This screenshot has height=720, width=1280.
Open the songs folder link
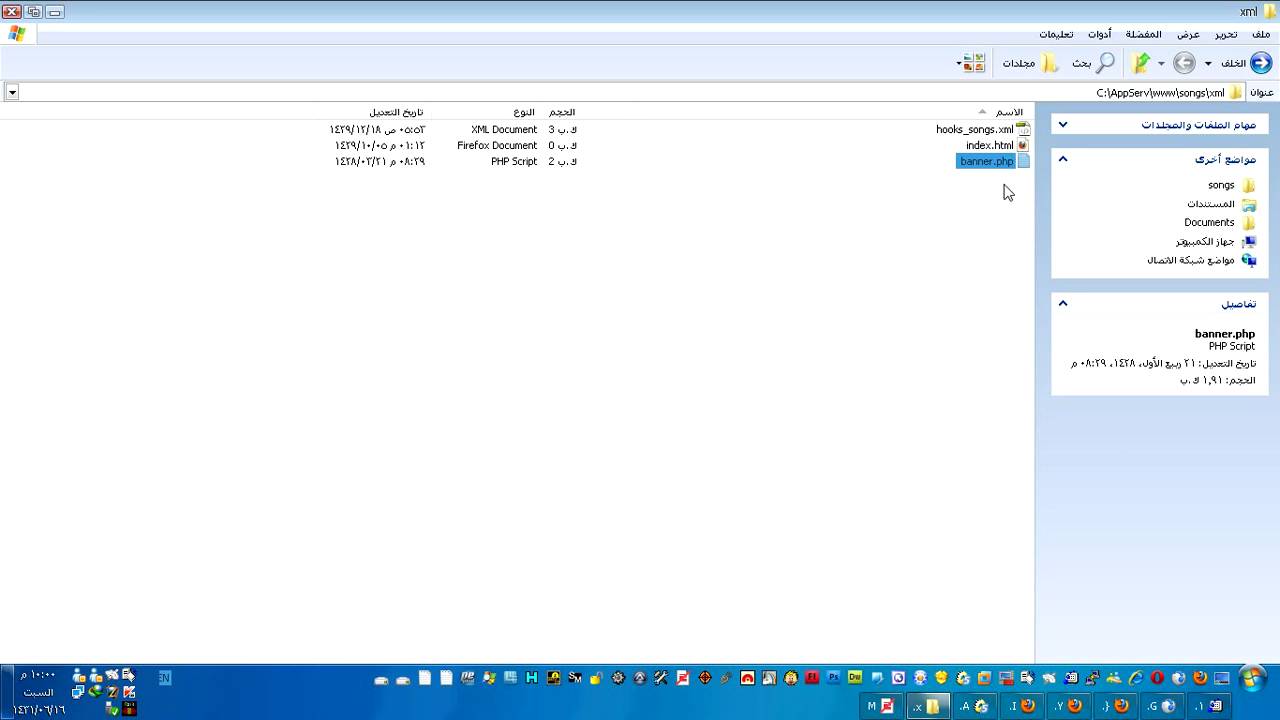pos(1221,185)
